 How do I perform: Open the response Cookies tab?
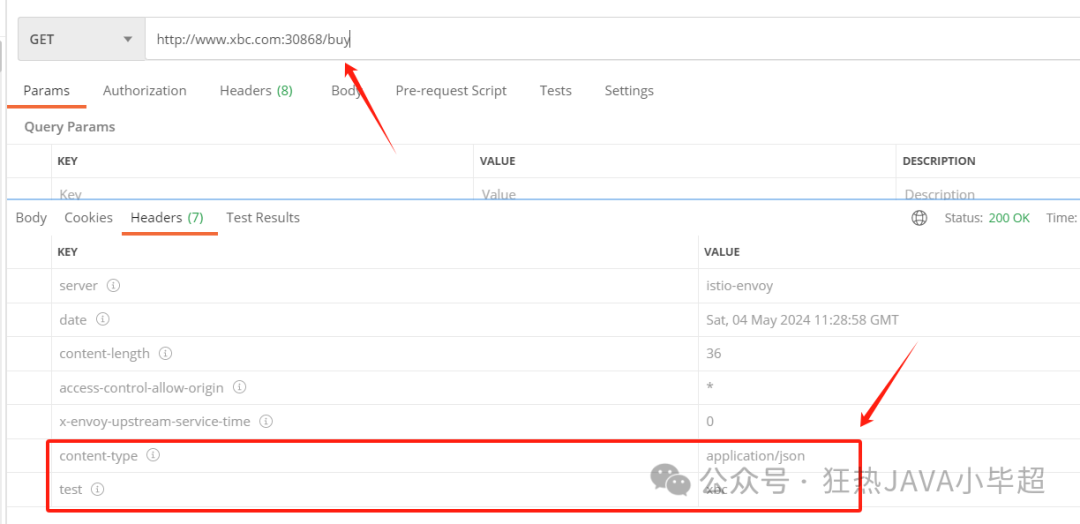tap(88, 218)
